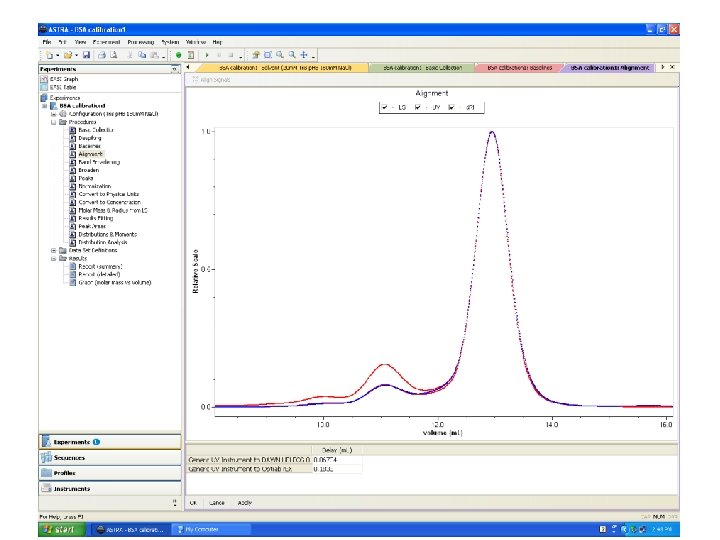Click the Cut scissors toolbar icon
The width and height of the screenshot is (720, 540).
tap(130, 55)
